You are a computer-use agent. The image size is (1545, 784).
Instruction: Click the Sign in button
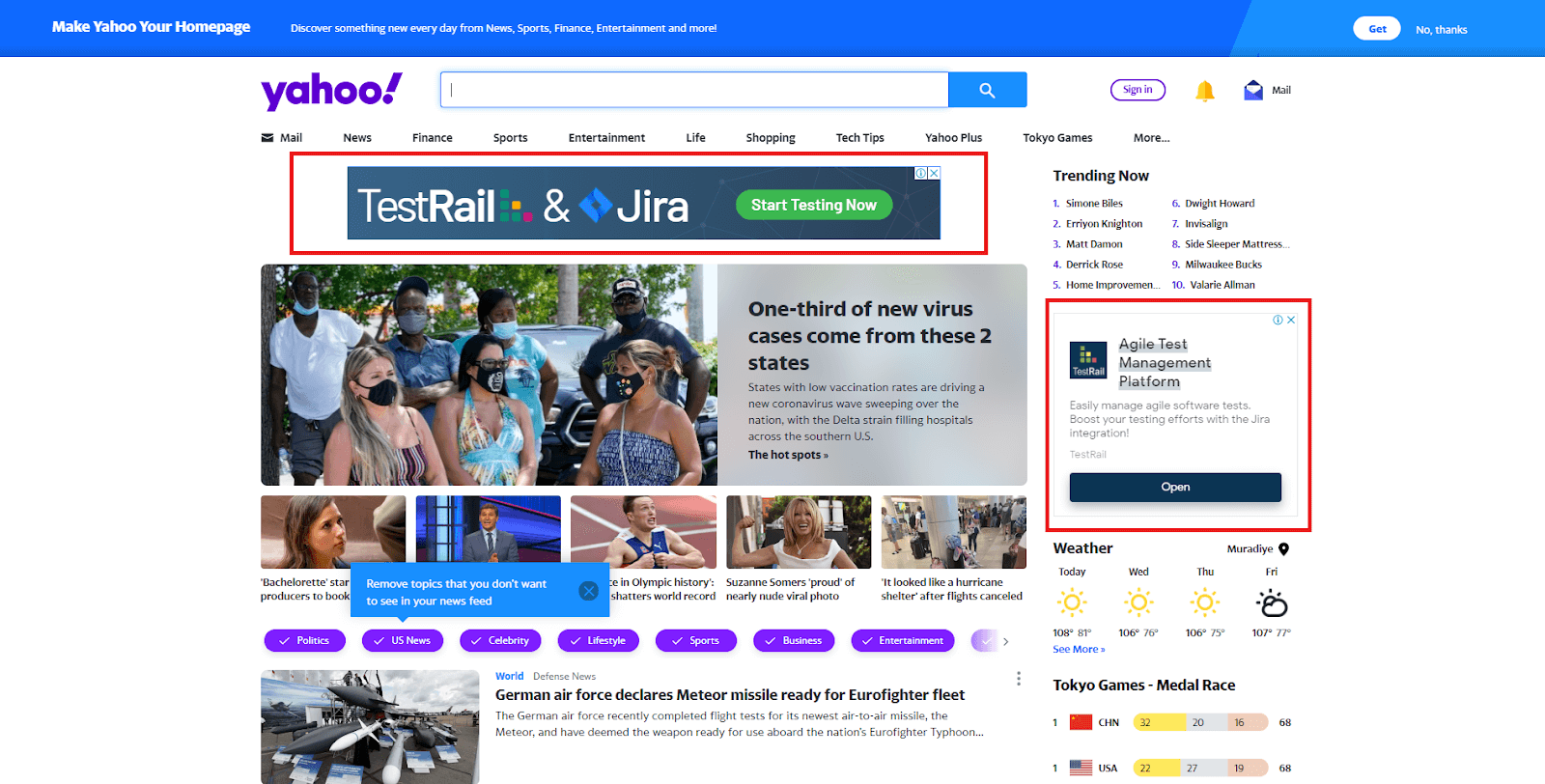point(1138,90)
